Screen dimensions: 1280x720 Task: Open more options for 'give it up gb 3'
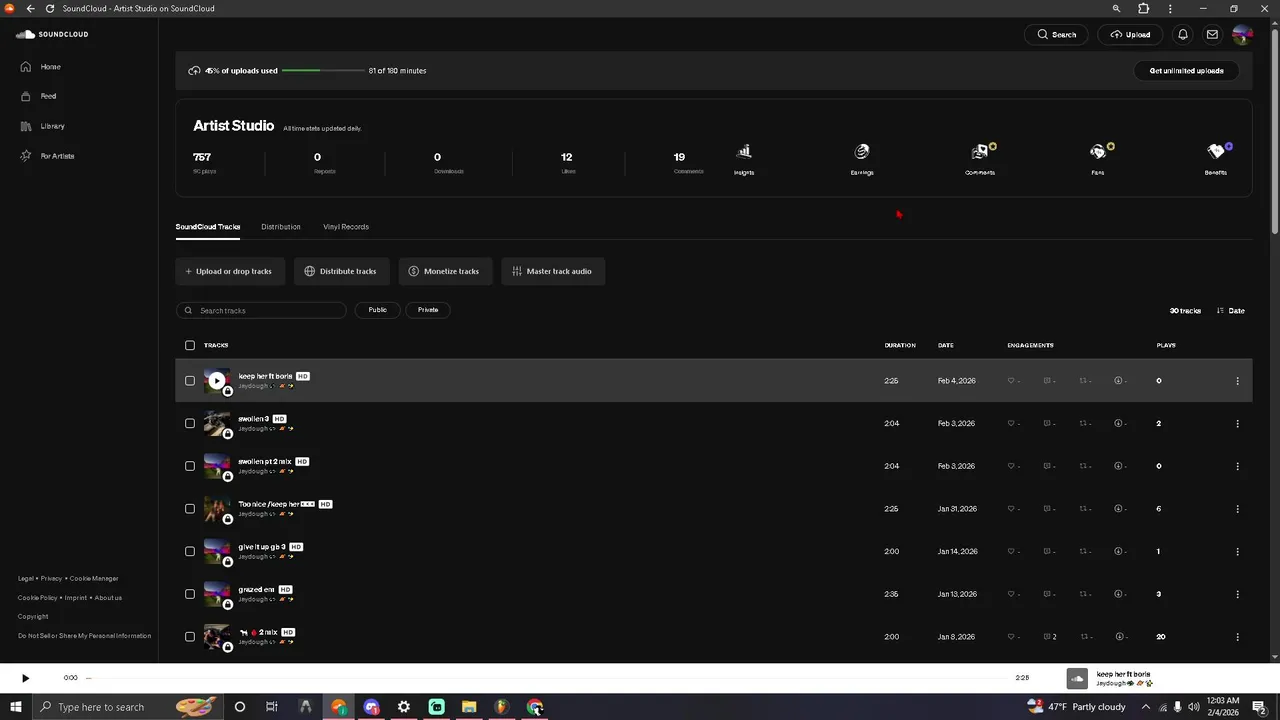pyautogui.click(x=1237, y=551)
